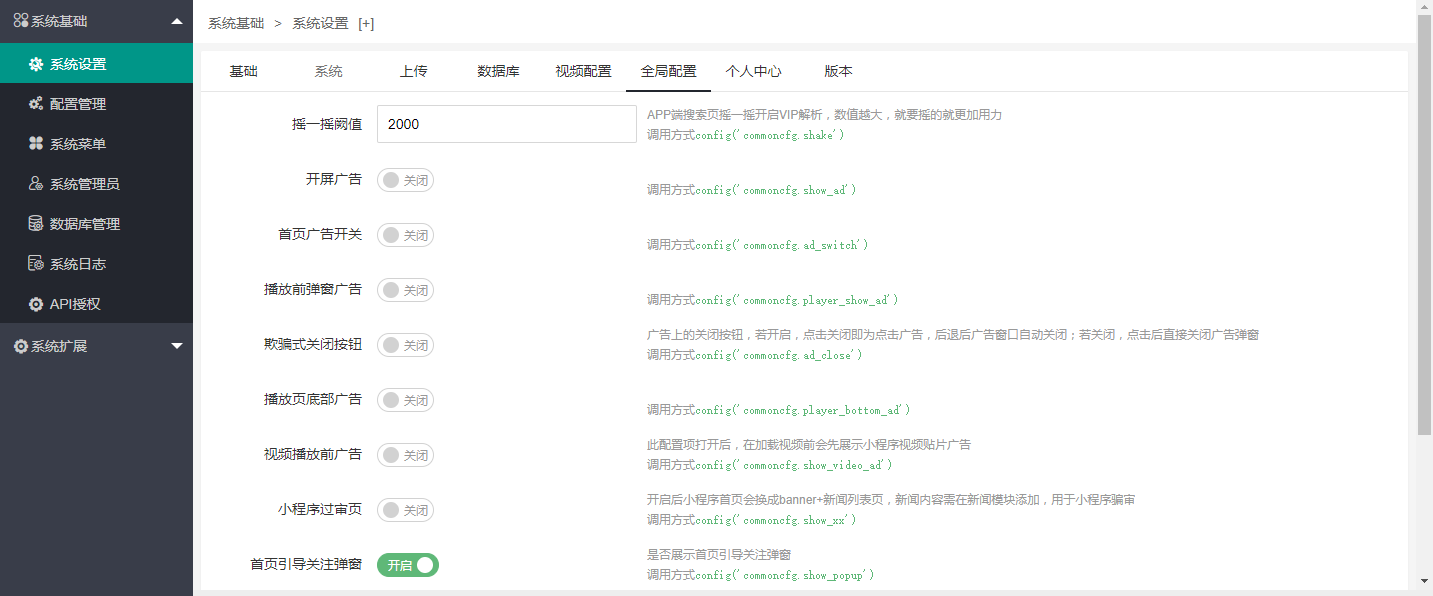Click the scrollbar down arrow
Screen dimensions: 1433x596
(x=1424, y=581)
